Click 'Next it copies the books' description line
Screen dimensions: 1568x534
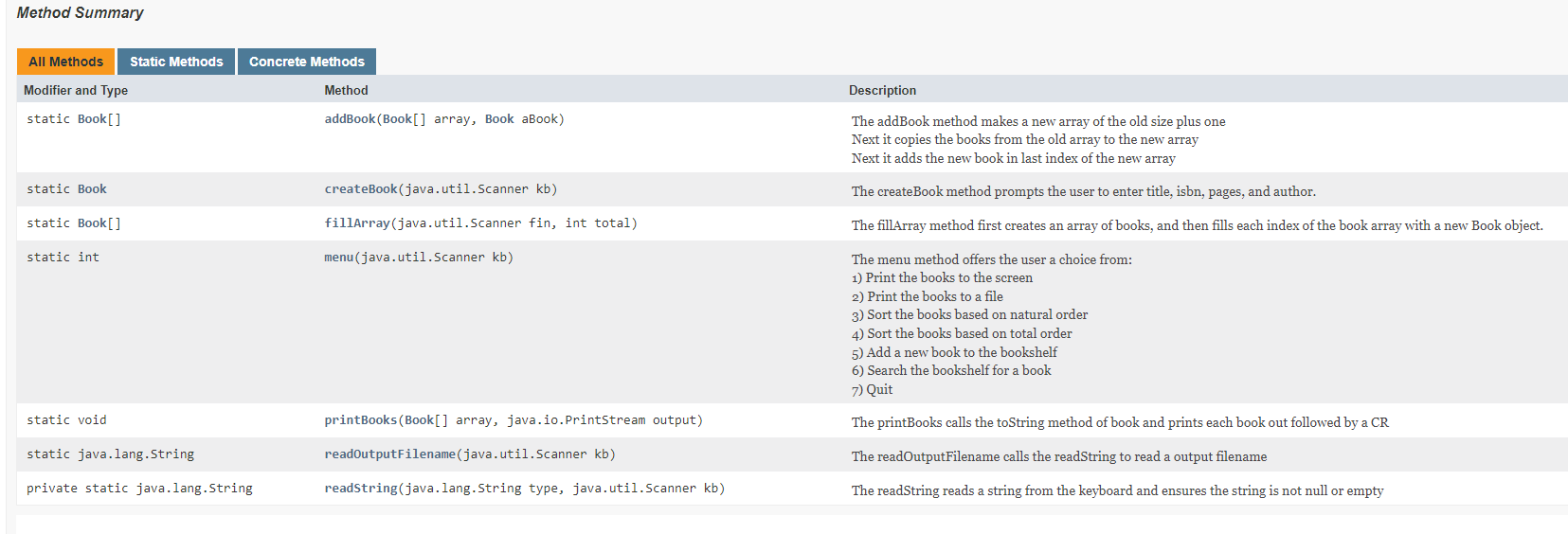tap(1025, 139)
